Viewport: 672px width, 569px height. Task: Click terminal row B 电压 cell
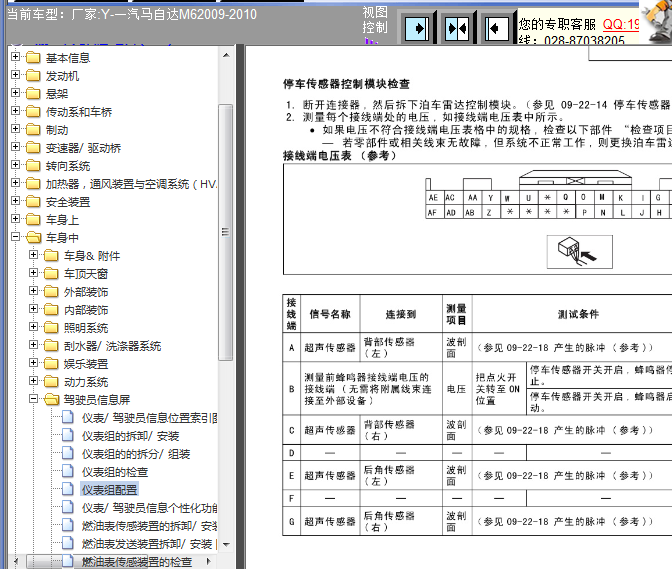(457, 389)
